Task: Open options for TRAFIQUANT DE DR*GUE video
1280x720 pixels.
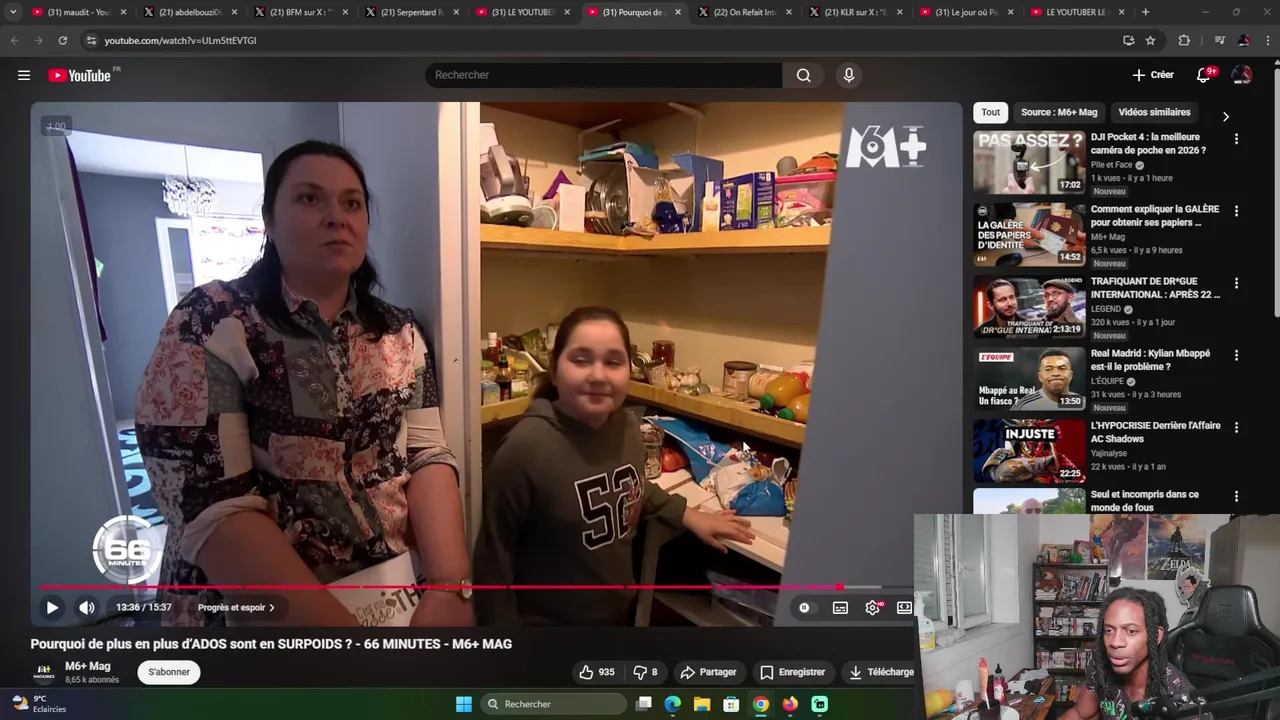Action: (1236, 283)
